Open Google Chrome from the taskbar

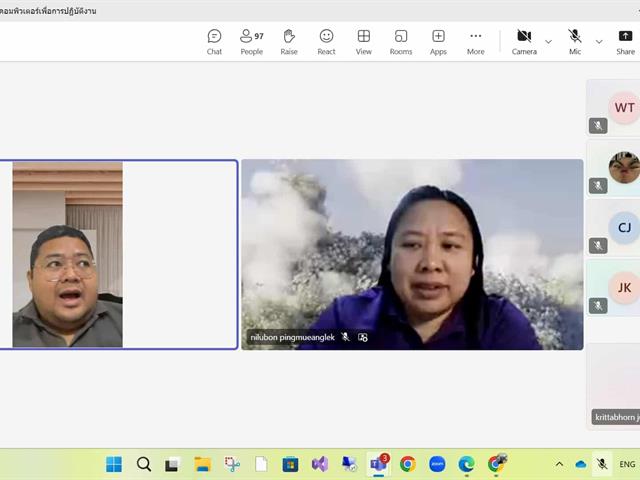click(407, 464)
